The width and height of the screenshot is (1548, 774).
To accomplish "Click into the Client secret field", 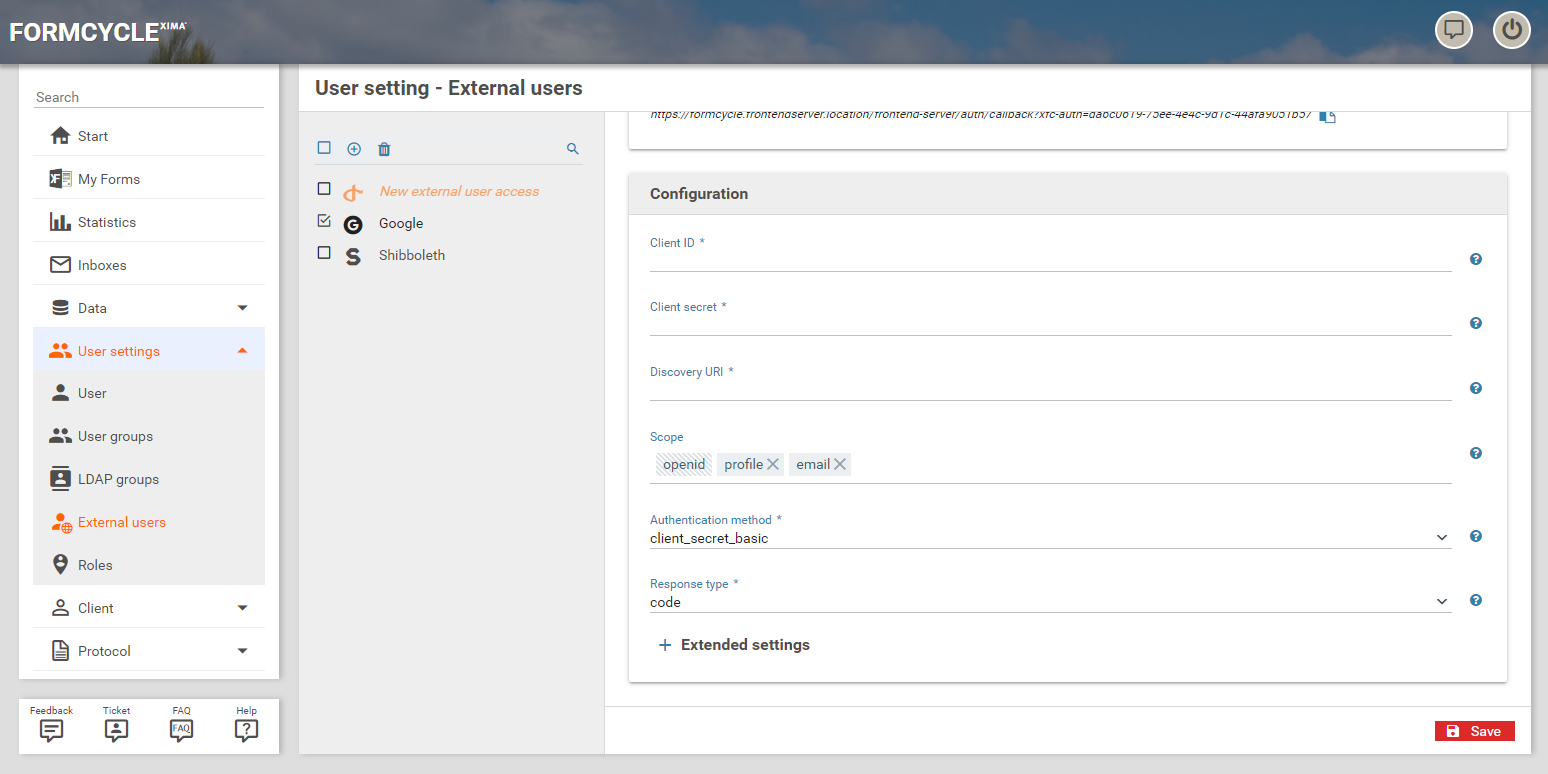I will [1049, 325].
